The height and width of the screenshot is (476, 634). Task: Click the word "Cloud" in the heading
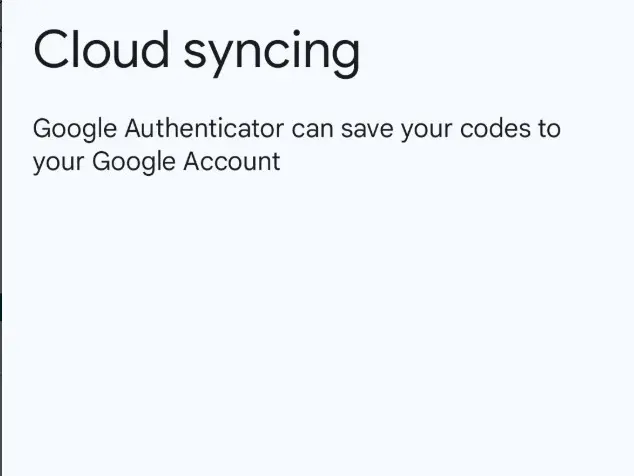(x=98, y=50)
